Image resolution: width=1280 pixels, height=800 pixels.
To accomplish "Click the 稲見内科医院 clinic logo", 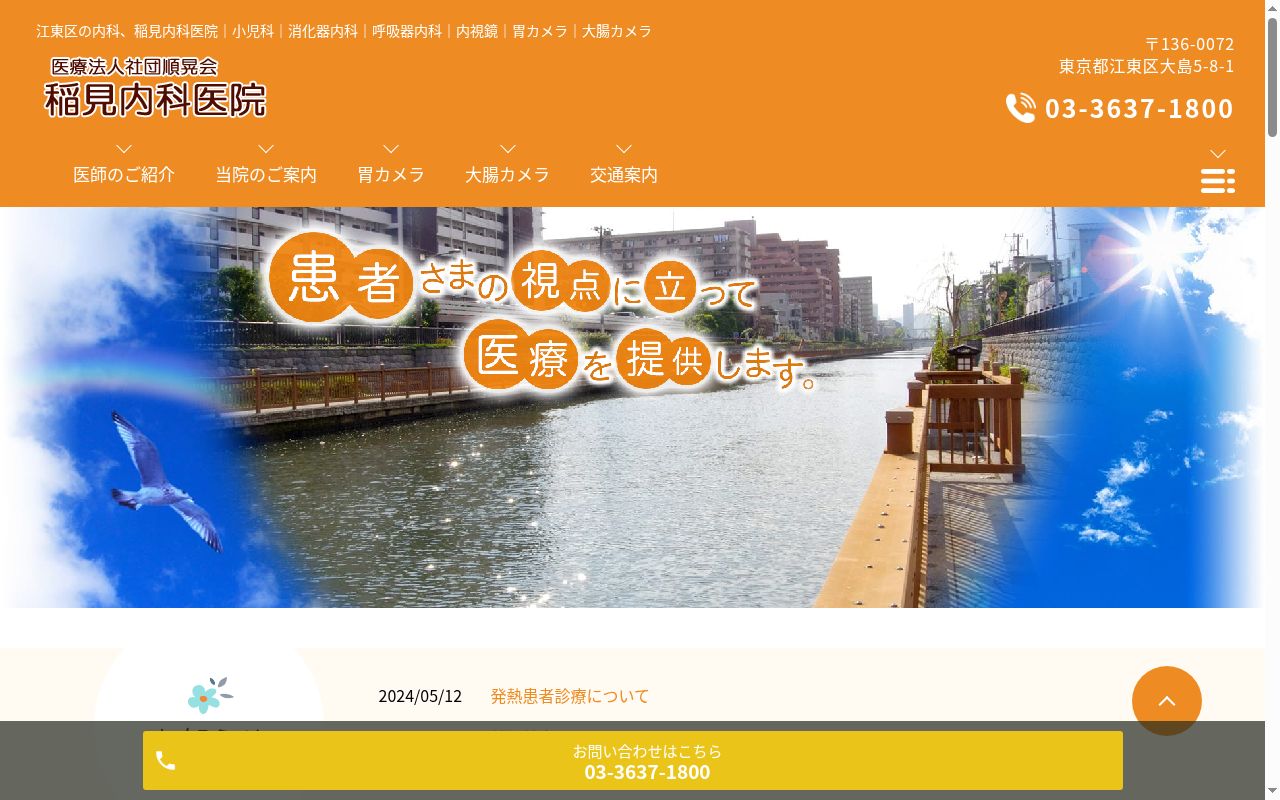I will coord(155,87).
